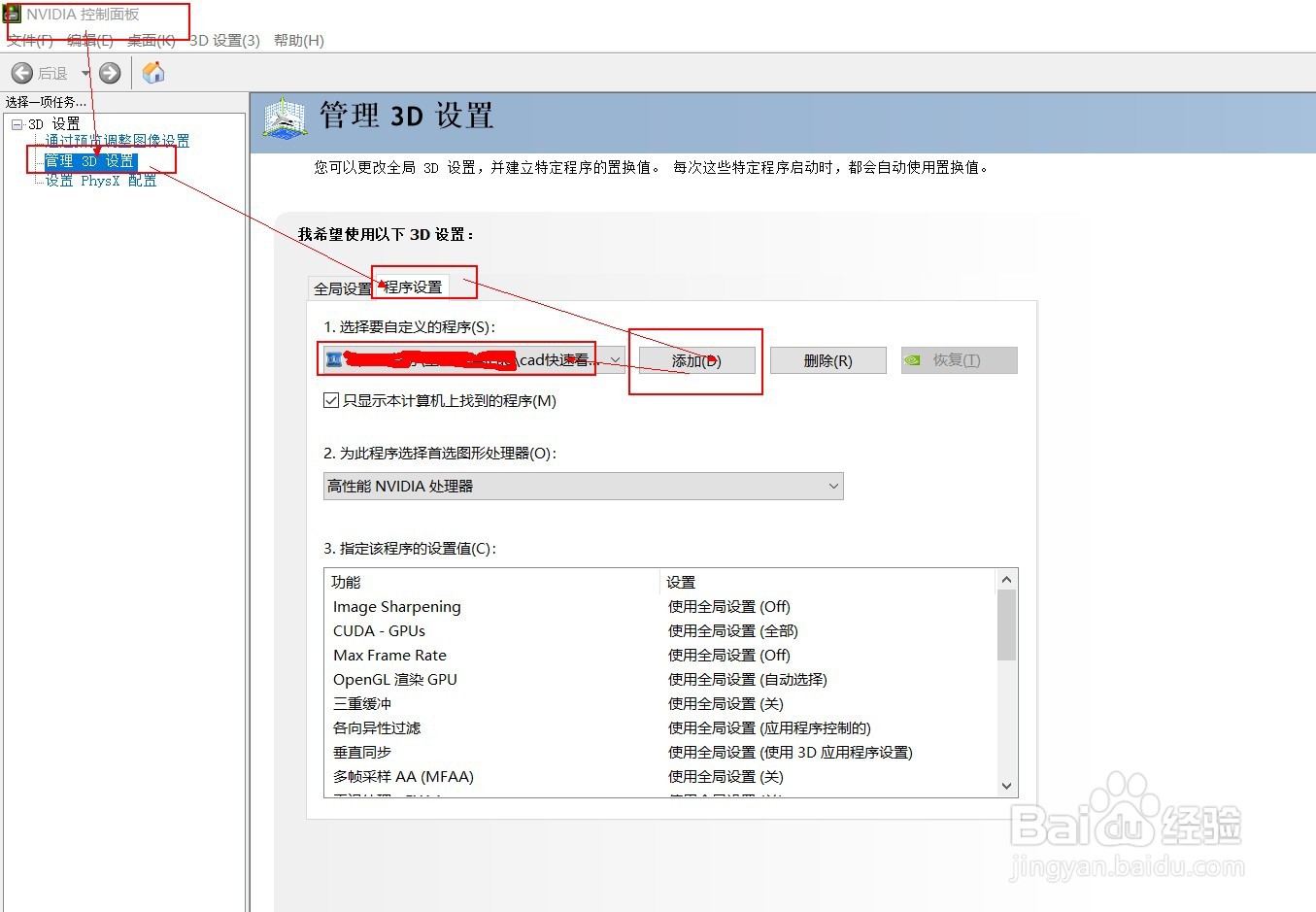Click the 功能 column header

tap(492, 582)
